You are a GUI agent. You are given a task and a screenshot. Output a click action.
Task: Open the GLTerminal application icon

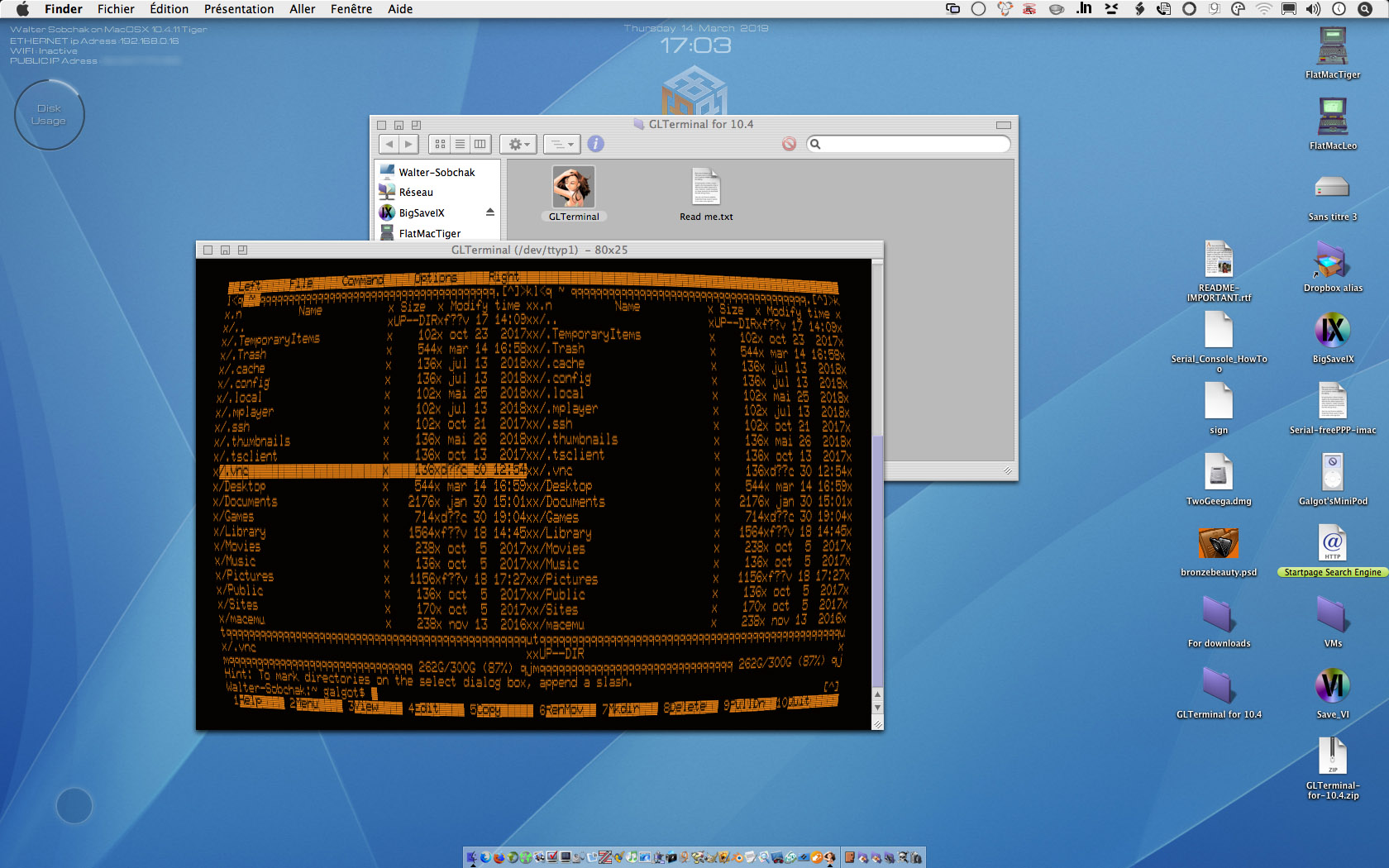click(x=573, y=187)
